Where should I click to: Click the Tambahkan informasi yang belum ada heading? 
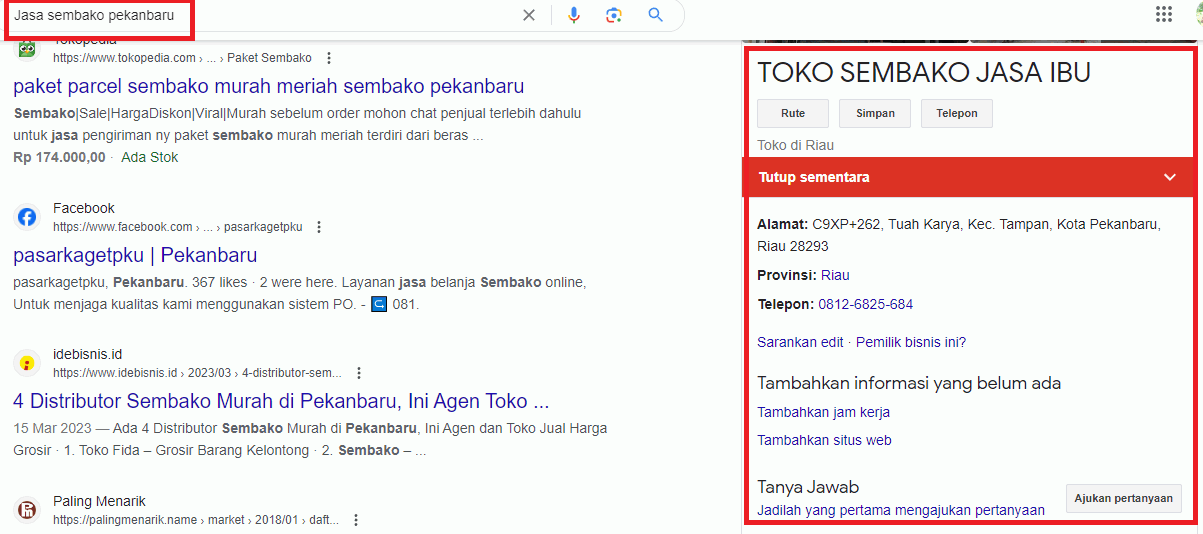(909, 383)
